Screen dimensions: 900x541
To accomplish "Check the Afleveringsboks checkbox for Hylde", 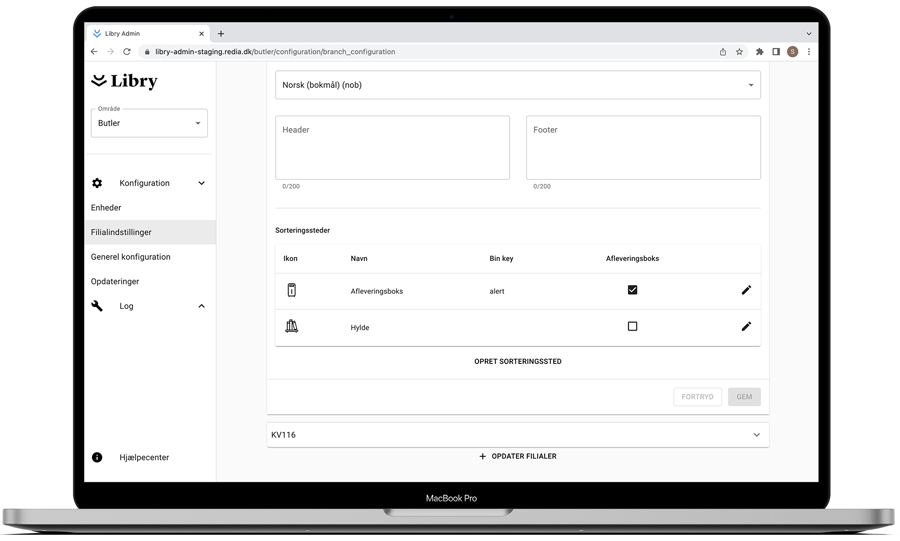I will 632,327.
